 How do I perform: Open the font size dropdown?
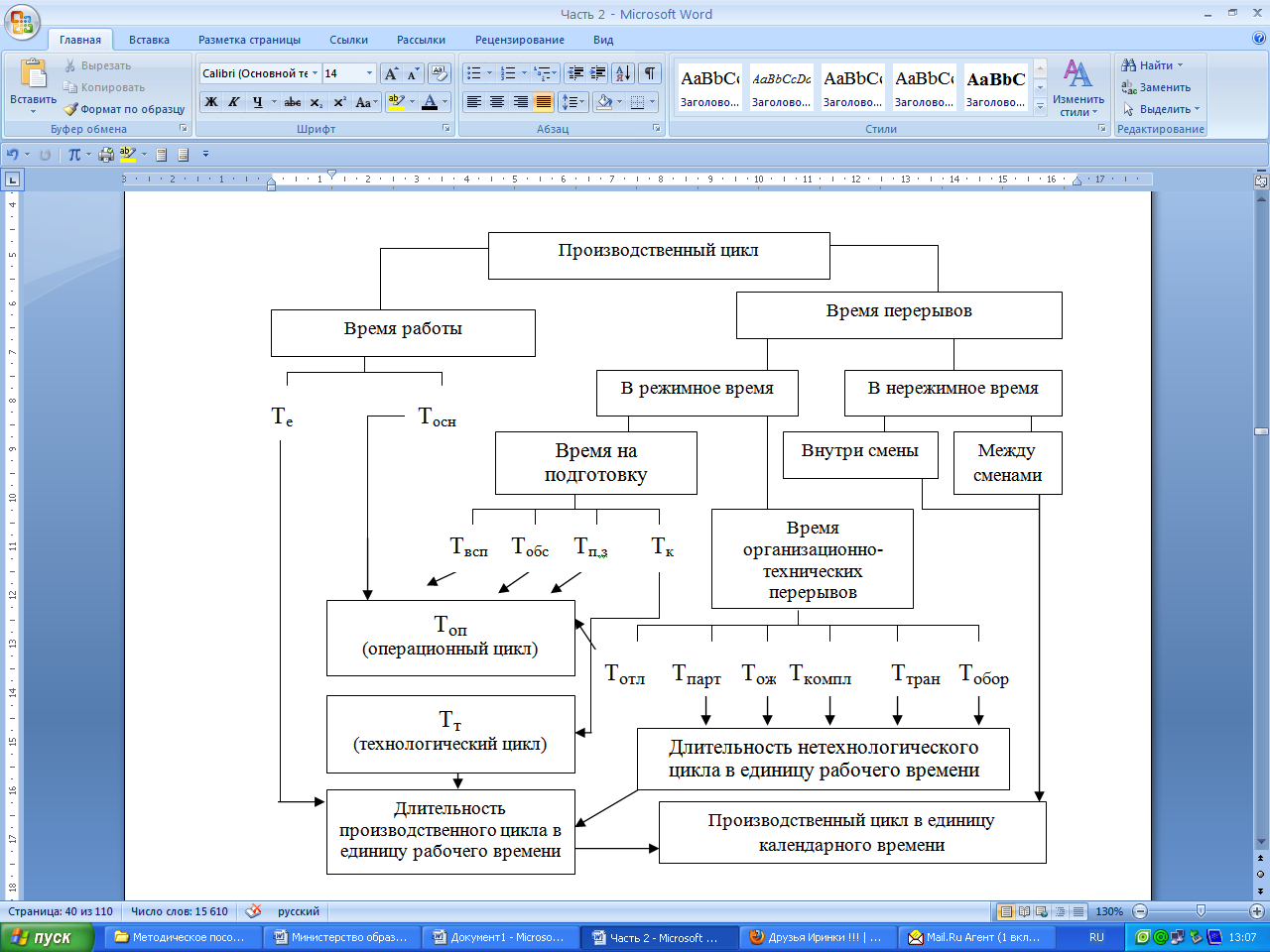pyautogui.click(x=370, y=73)
